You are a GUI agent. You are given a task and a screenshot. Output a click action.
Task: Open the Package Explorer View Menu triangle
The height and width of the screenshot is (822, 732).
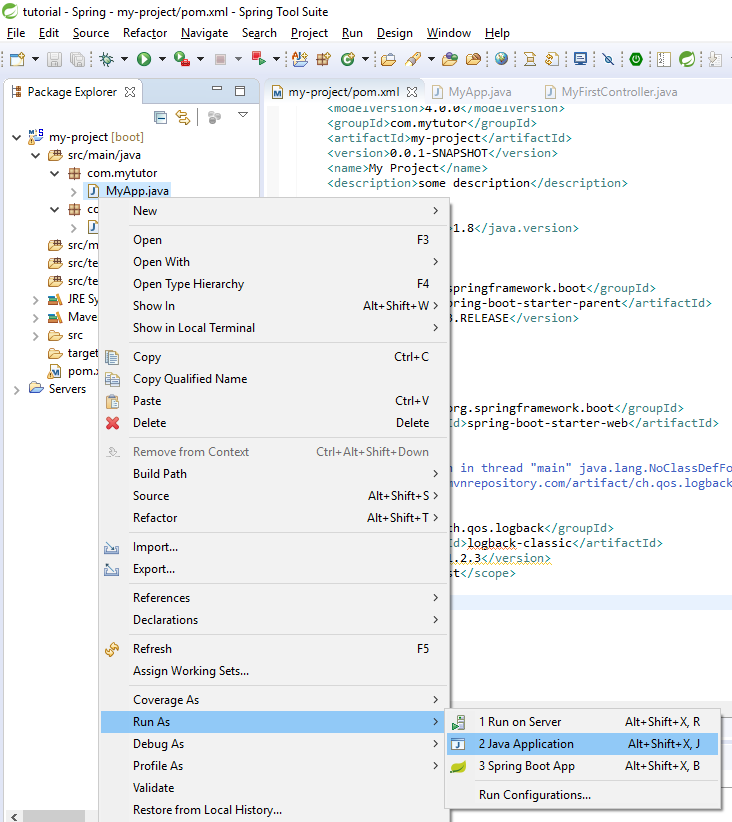coord(243,115)
